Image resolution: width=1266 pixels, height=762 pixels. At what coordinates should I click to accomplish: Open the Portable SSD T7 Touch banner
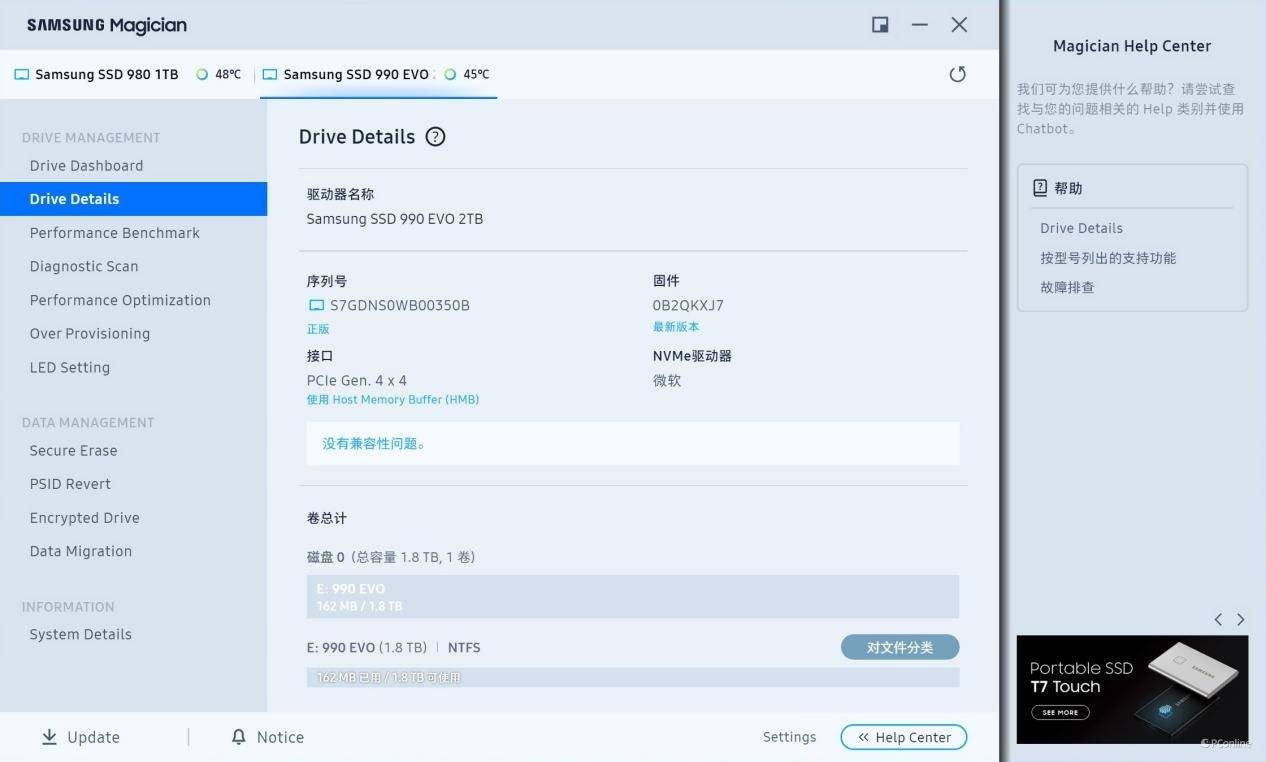[1132, 689]
